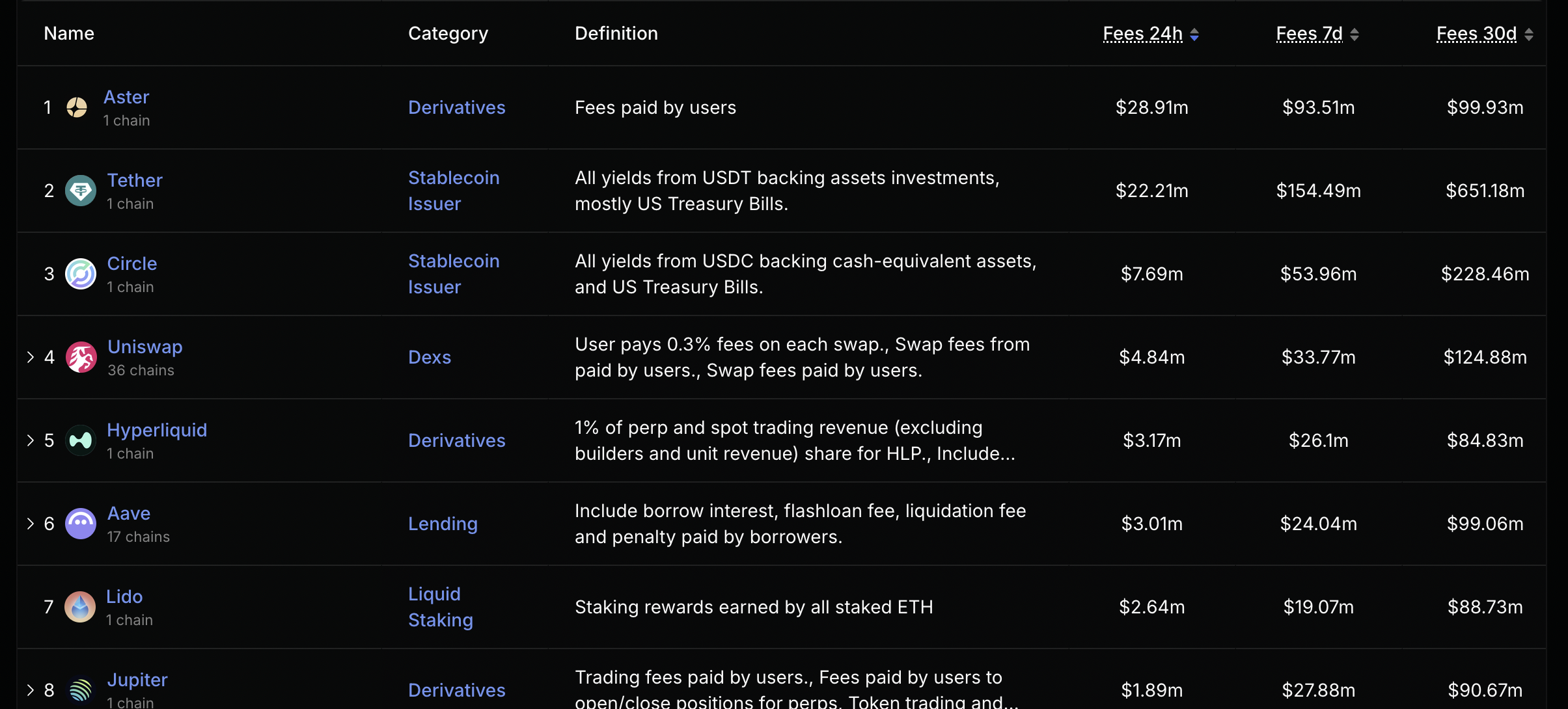Open the Tether protocol link
The height and width of the screenshot is (709, 1568).
[x=135, y=180]
